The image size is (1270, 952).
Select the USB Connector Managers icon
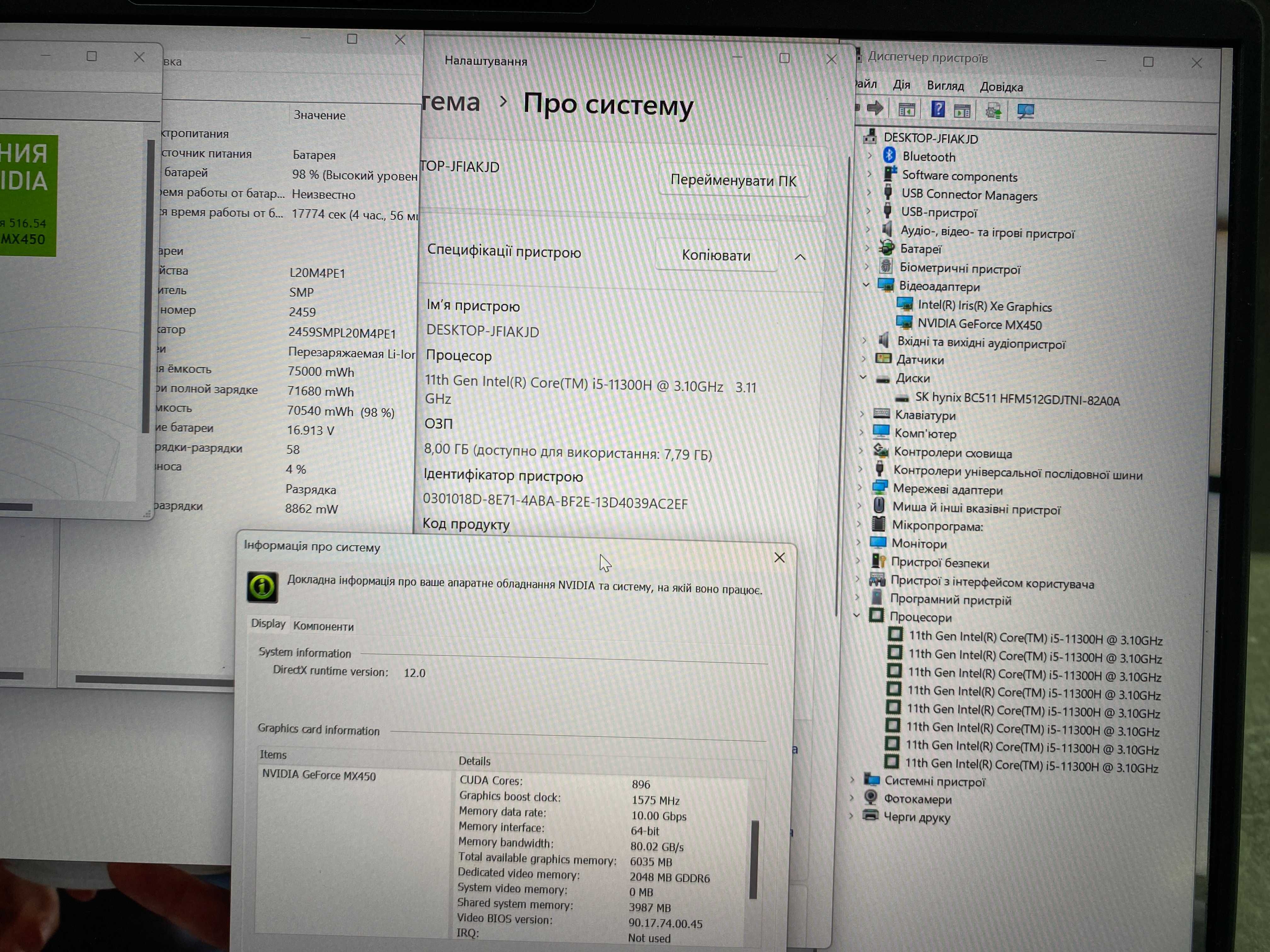[888, 193]
